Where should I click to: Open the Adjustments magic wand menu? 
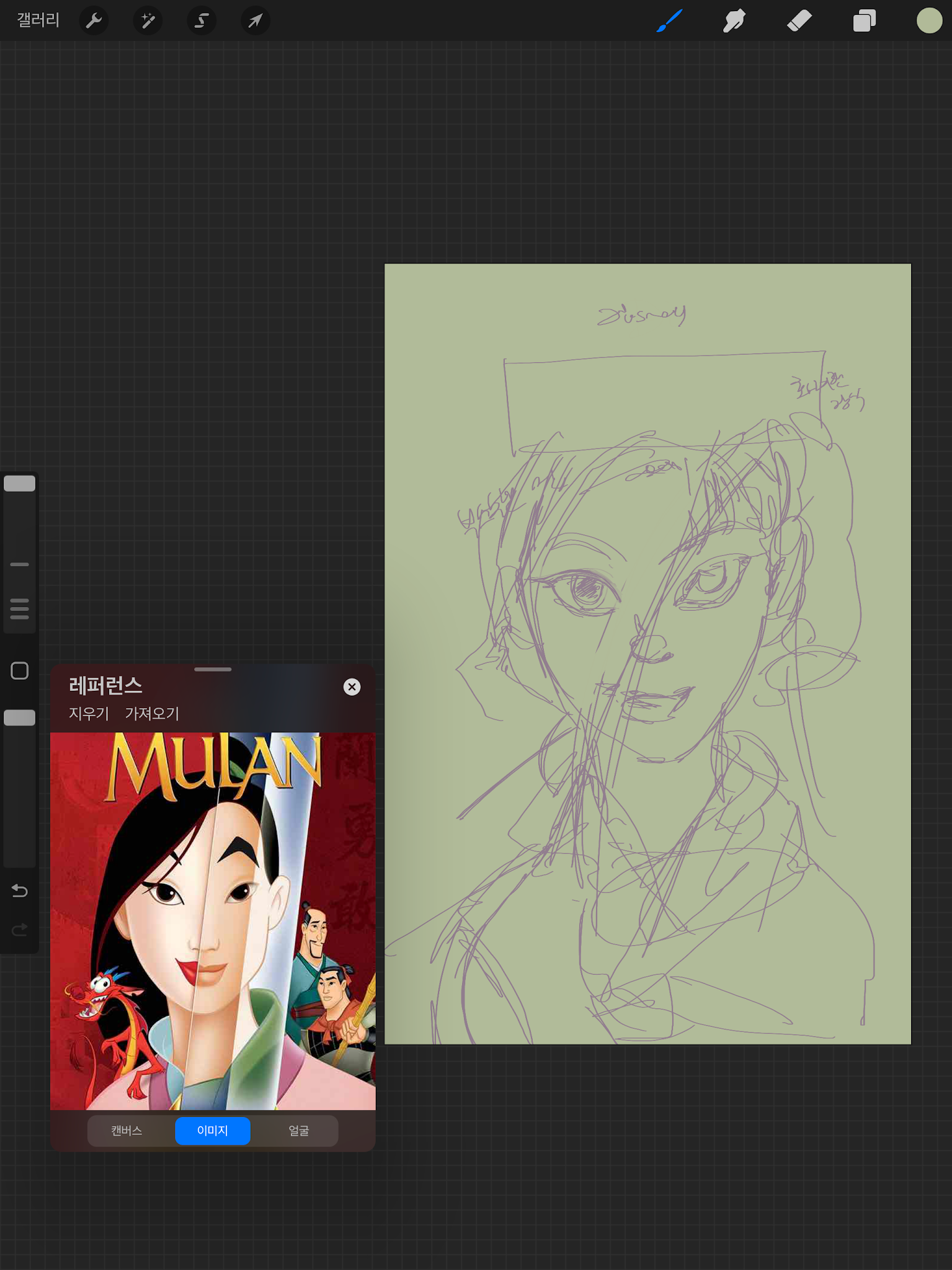pyautogui.click(x=148, y=20)
